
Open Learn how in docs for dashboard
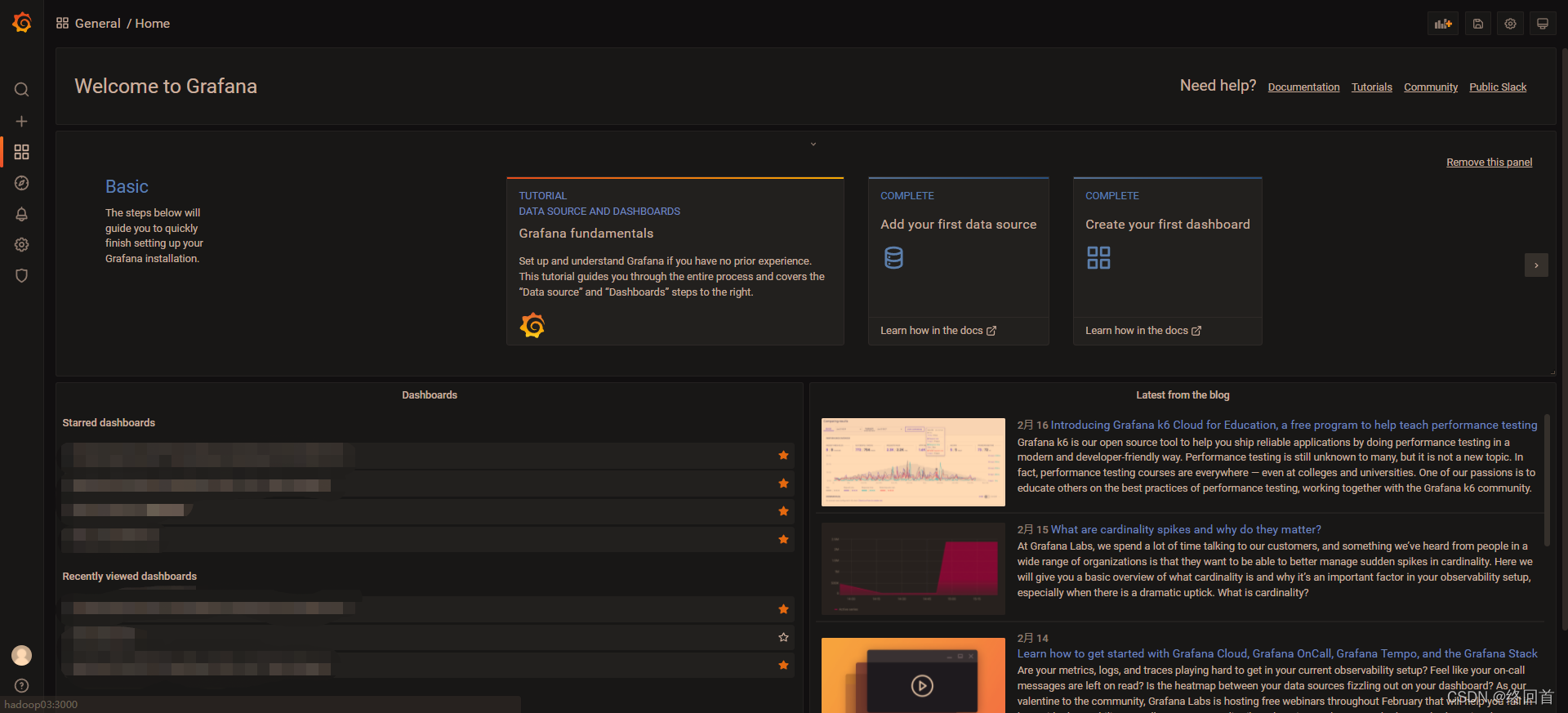1143,331
